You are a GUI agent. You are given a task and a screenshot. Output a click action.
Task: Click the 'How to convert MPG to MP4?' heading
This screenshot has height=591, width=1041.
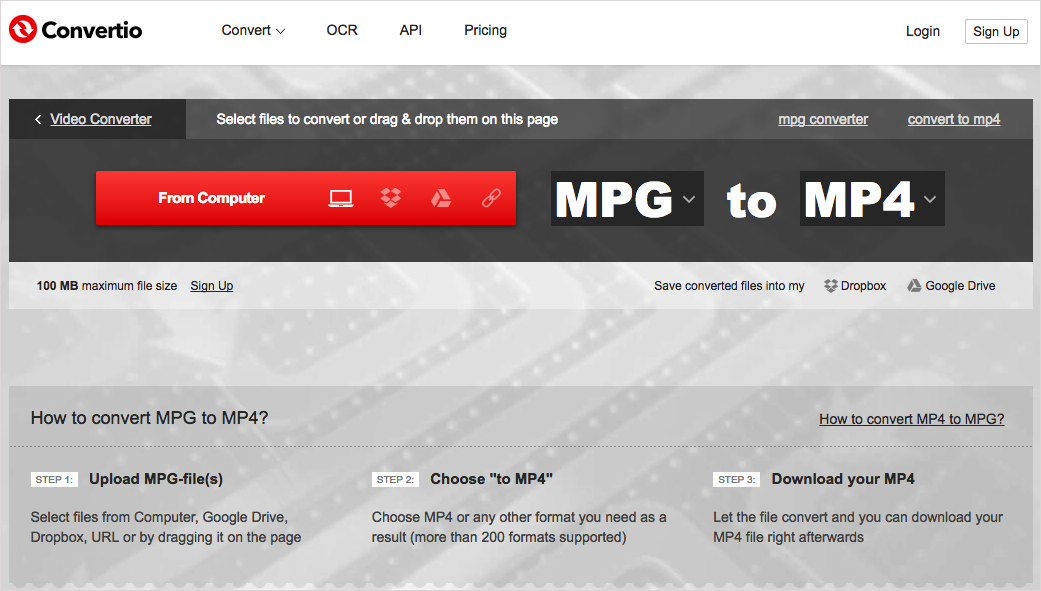coord(149,418)
